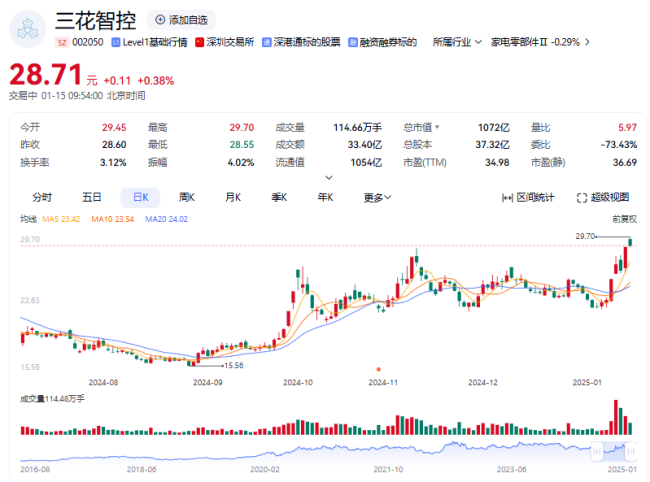The image size is (650, 482).
Task: Select the 年K chart tab
Action: pyautogui.click(x=325, y=197)
